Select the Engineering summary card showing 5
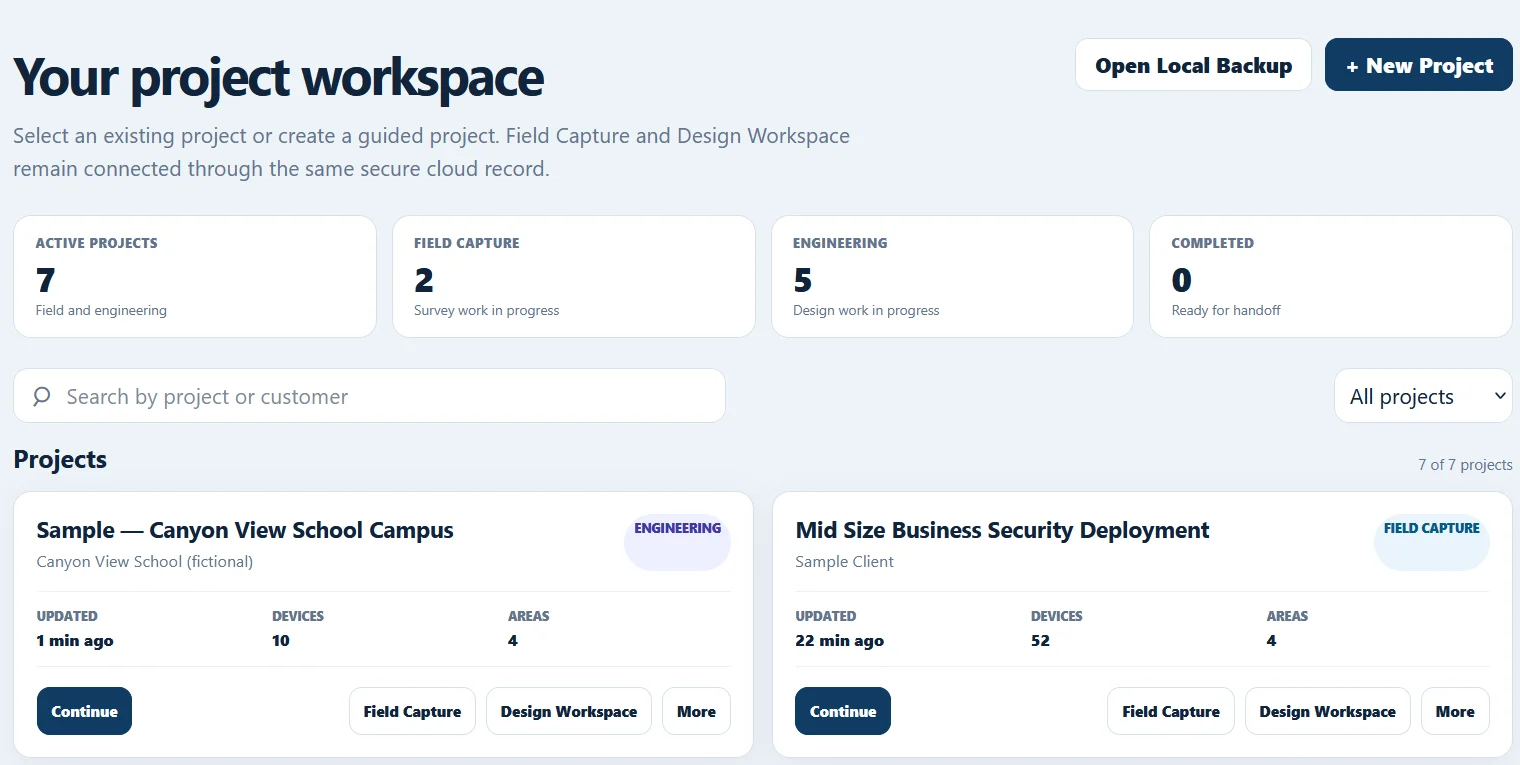This screenshot has height=765, width=1520. [x=952, y=276]
